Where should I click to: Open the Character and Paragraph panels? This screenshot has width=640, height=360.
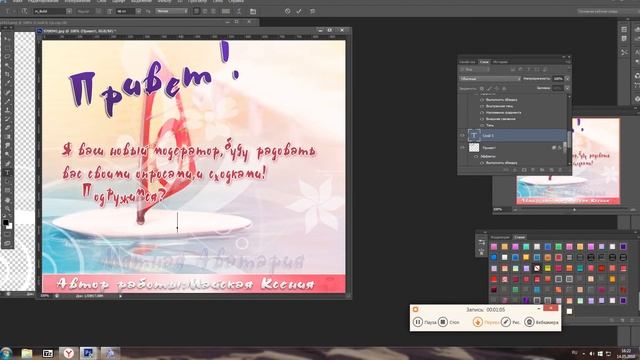[253, 11]
